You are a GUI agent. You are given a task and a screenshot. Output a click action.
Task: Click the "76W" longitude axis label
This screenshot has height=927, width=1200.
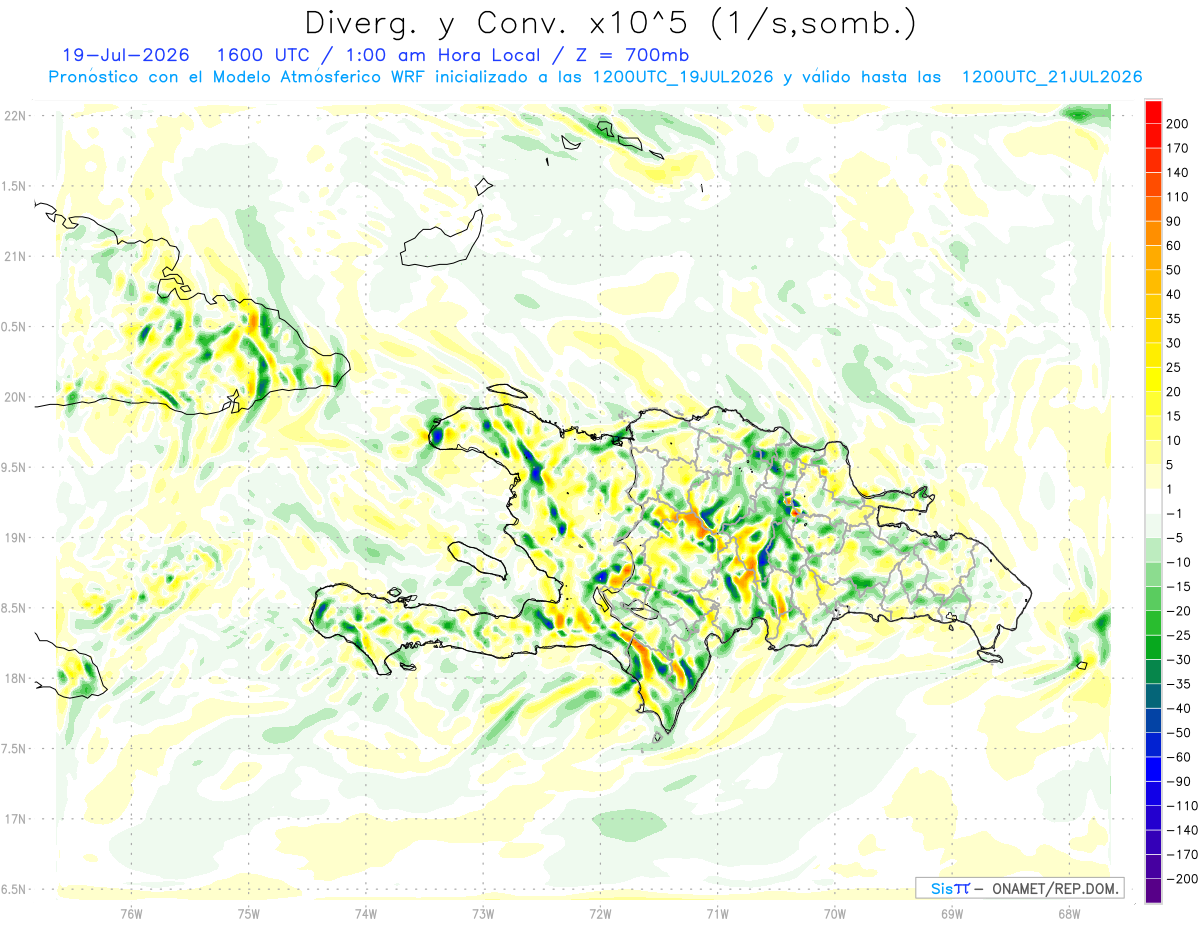pos(131,913)
